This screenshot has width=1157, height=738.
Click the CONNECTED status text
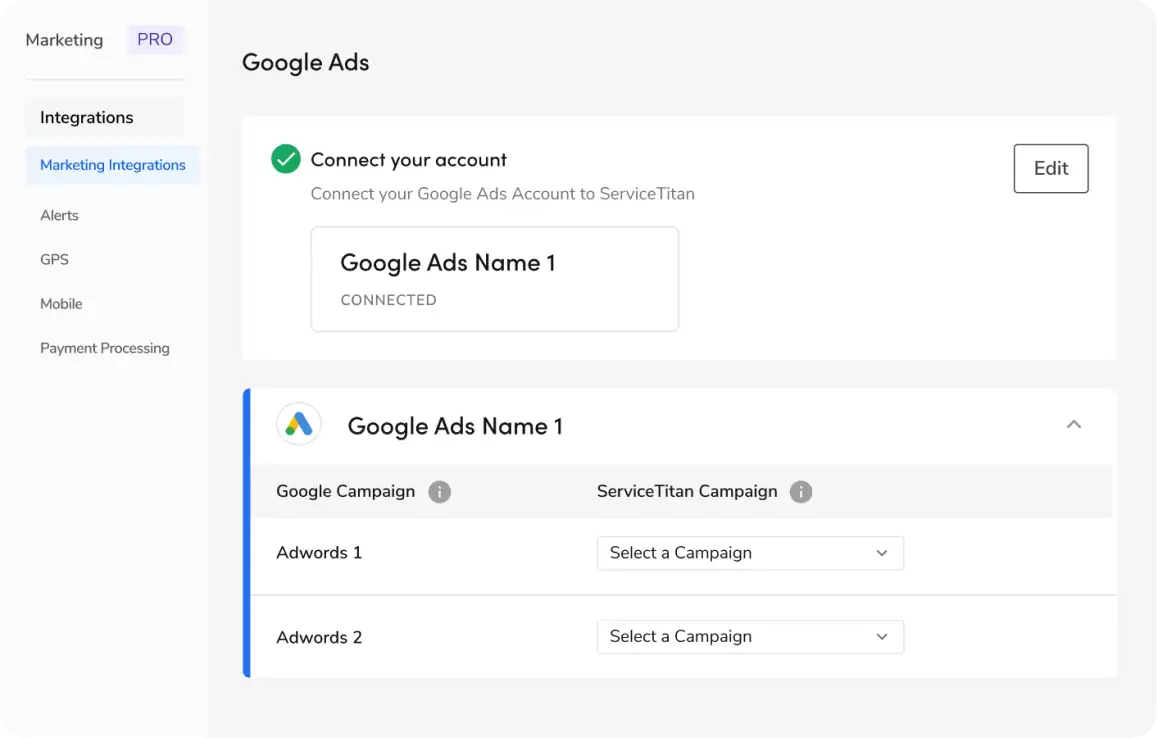tap(389, 300)
